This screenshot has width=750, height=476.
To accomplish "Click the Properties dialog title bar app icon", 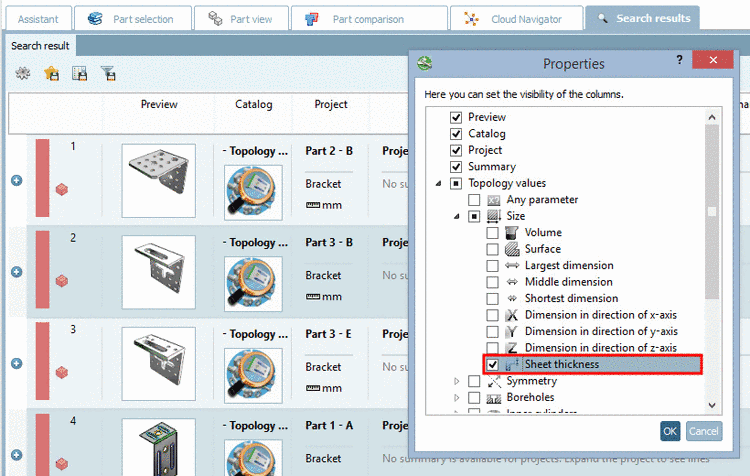I will (x=425, y=63).
